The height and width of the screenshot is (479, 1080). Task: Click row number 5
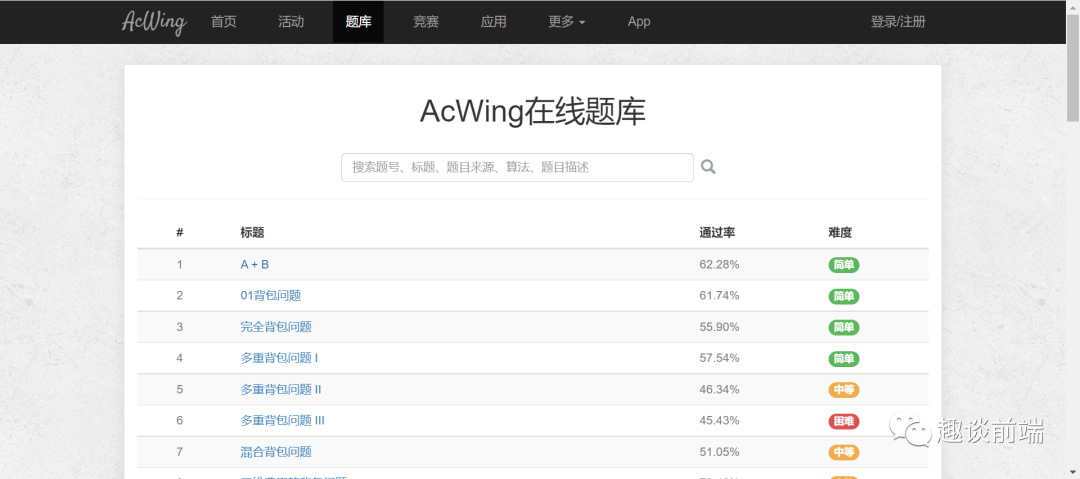180,389
